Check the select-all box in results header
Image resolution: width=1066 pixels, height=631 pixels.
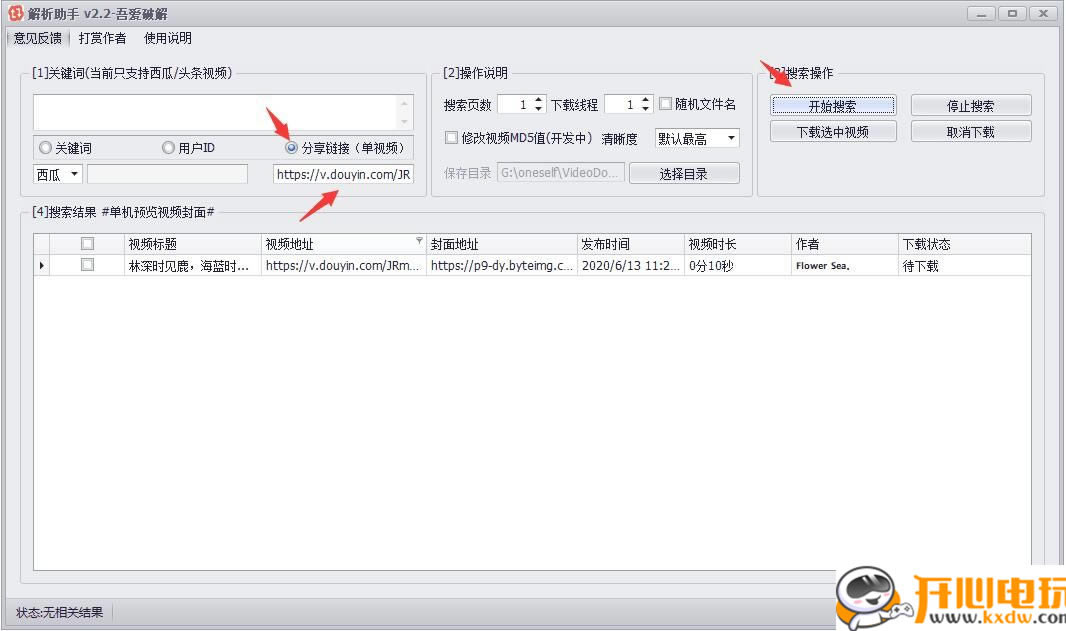tap(87, 242)
